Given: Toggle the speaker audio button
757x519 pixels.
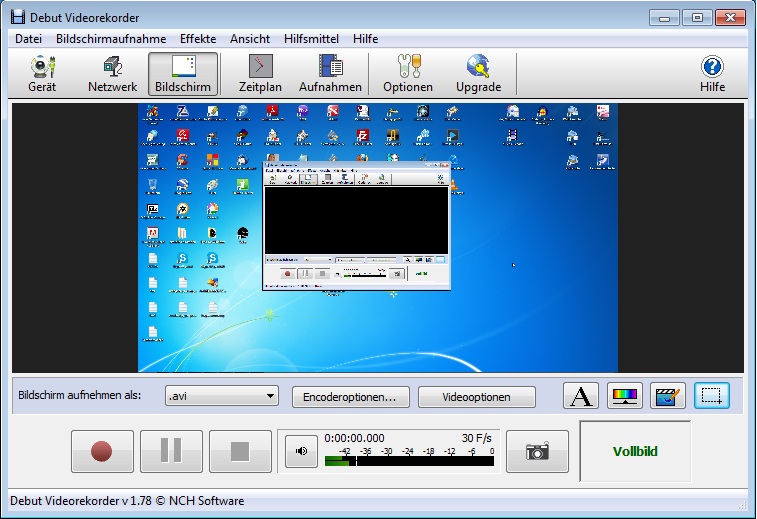Looking at the screenshot, I should 301,451.
